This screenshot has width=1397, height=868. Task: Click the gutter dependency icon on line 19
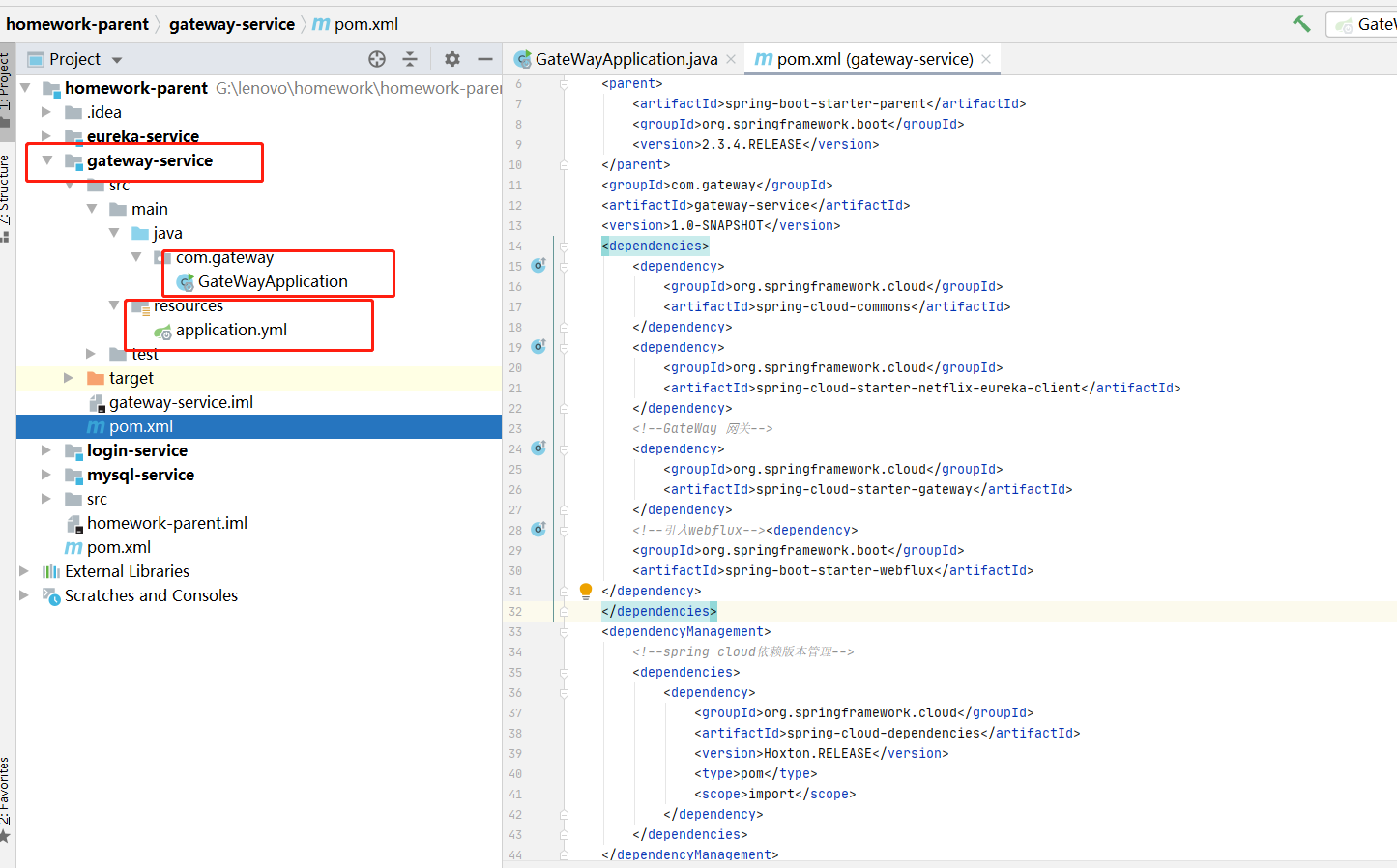pyautogui.click(x=538, y=346)
